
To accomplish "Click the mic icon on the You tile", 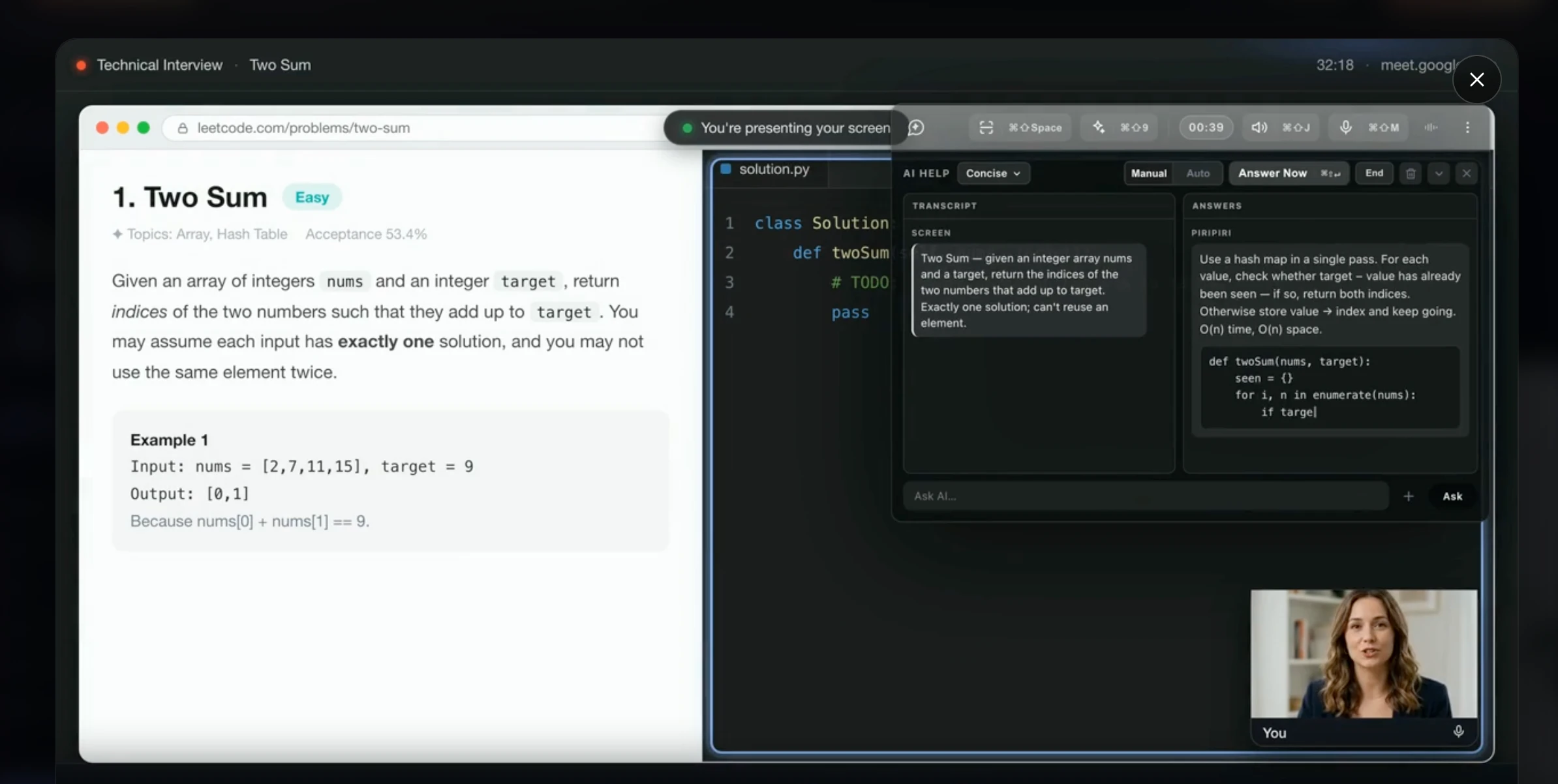I will point(1458,732).
